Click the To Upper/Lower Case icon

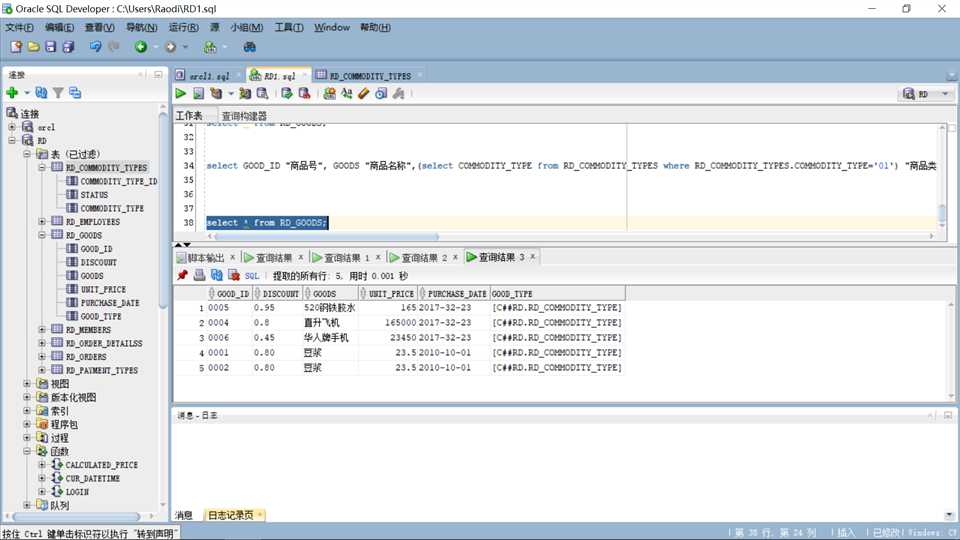click(x=347, y=93)
